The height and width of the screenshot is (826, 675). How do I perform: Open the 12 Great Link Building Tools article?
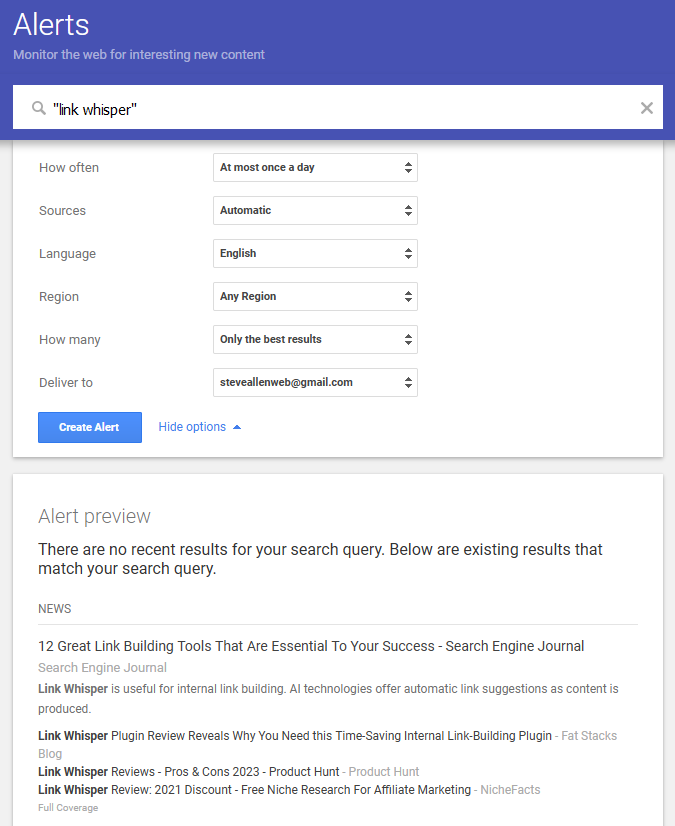(311, 646)
